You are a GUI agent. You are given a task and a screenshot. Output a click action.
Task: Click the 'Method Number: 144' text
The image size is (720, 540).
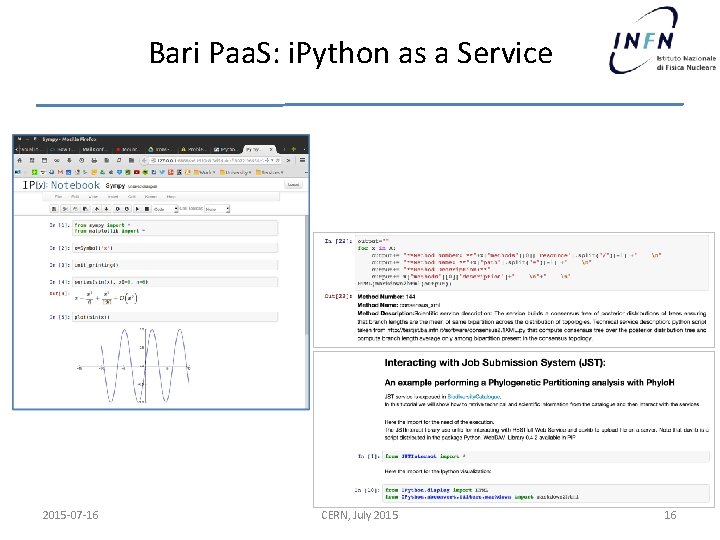(386, 297)
